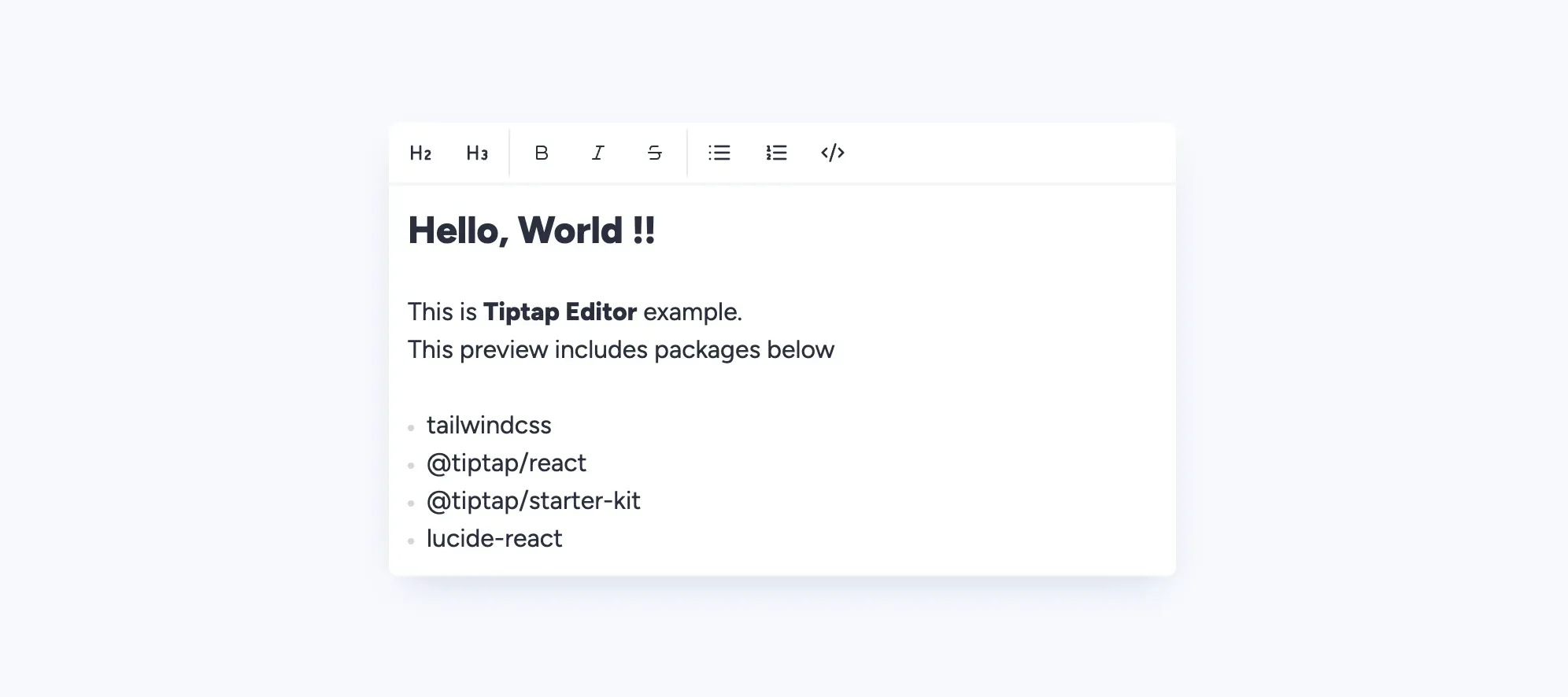Click the "Hello, World !!" heading
1568x697 pixels.
pyautogui.click(x=531, y=230)
